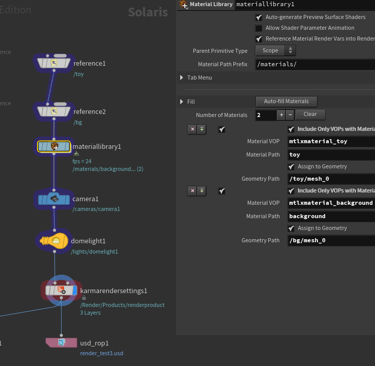Click the usd_rop1 node label
Viewport: 375px width, 366px height.
point(94,343)
